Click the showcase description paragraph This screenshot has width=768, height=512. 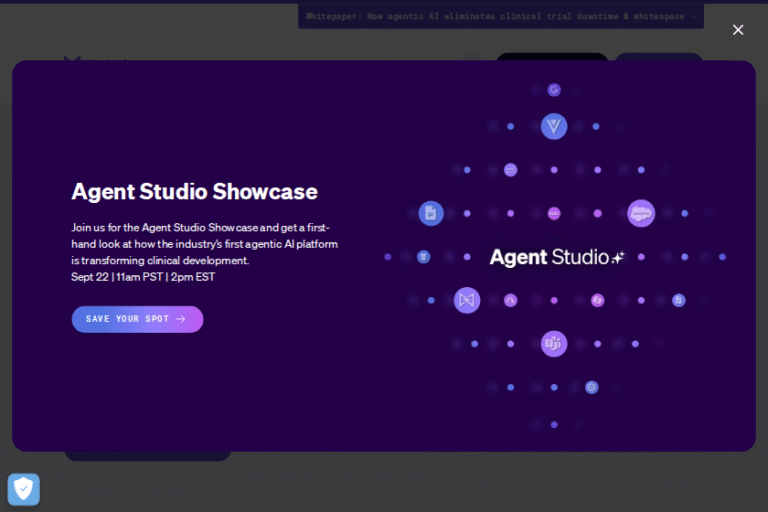click(204, 243)
